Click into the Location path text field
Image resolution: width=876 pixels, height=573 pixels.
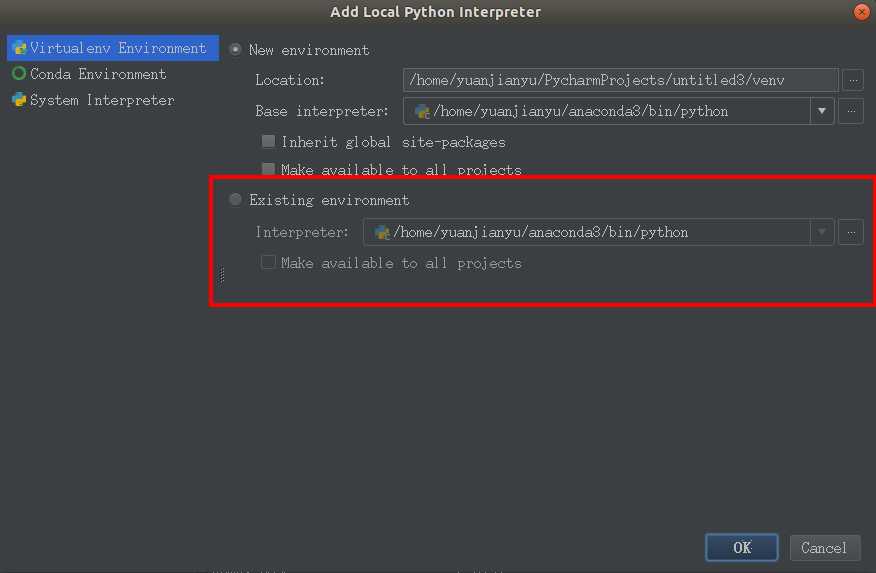click(x=620, y=80)
